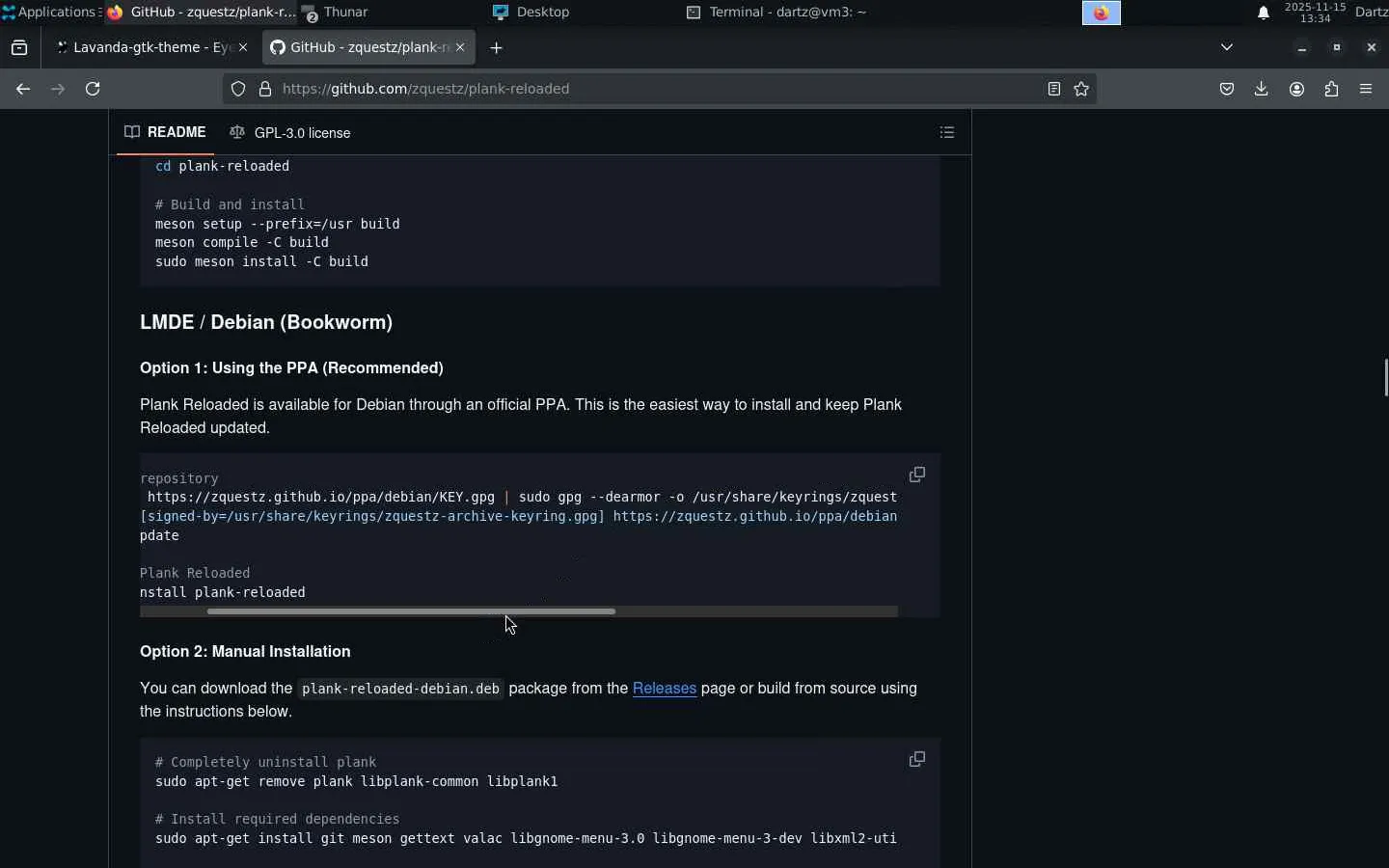
Task: Click the 'sudo apt-get remove plank' command line
Action: click(x=357, y=781)
